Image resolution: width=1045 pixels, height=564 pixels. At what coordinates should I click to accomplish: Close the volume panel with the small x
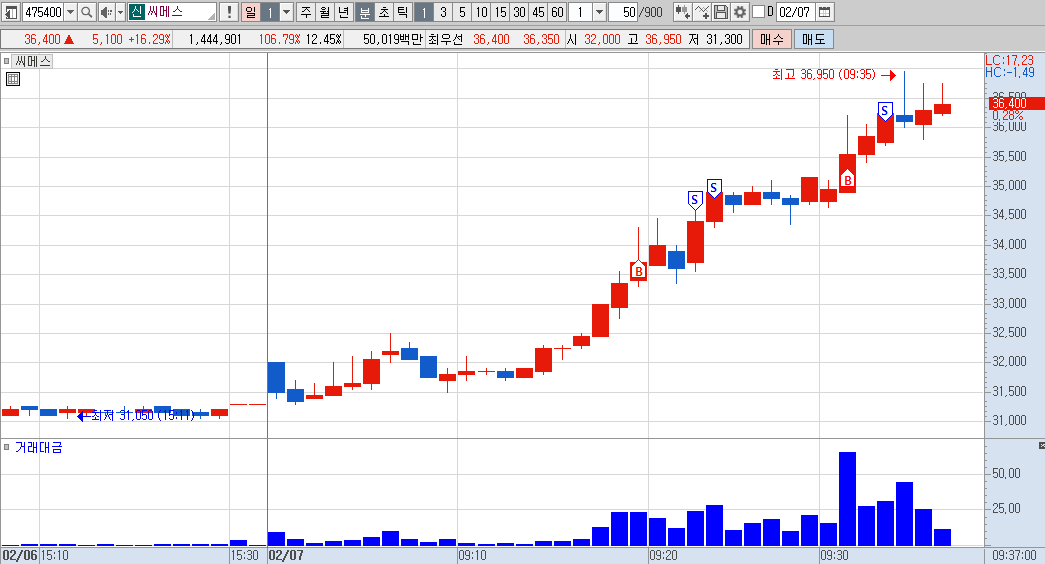pos(1042,445)
